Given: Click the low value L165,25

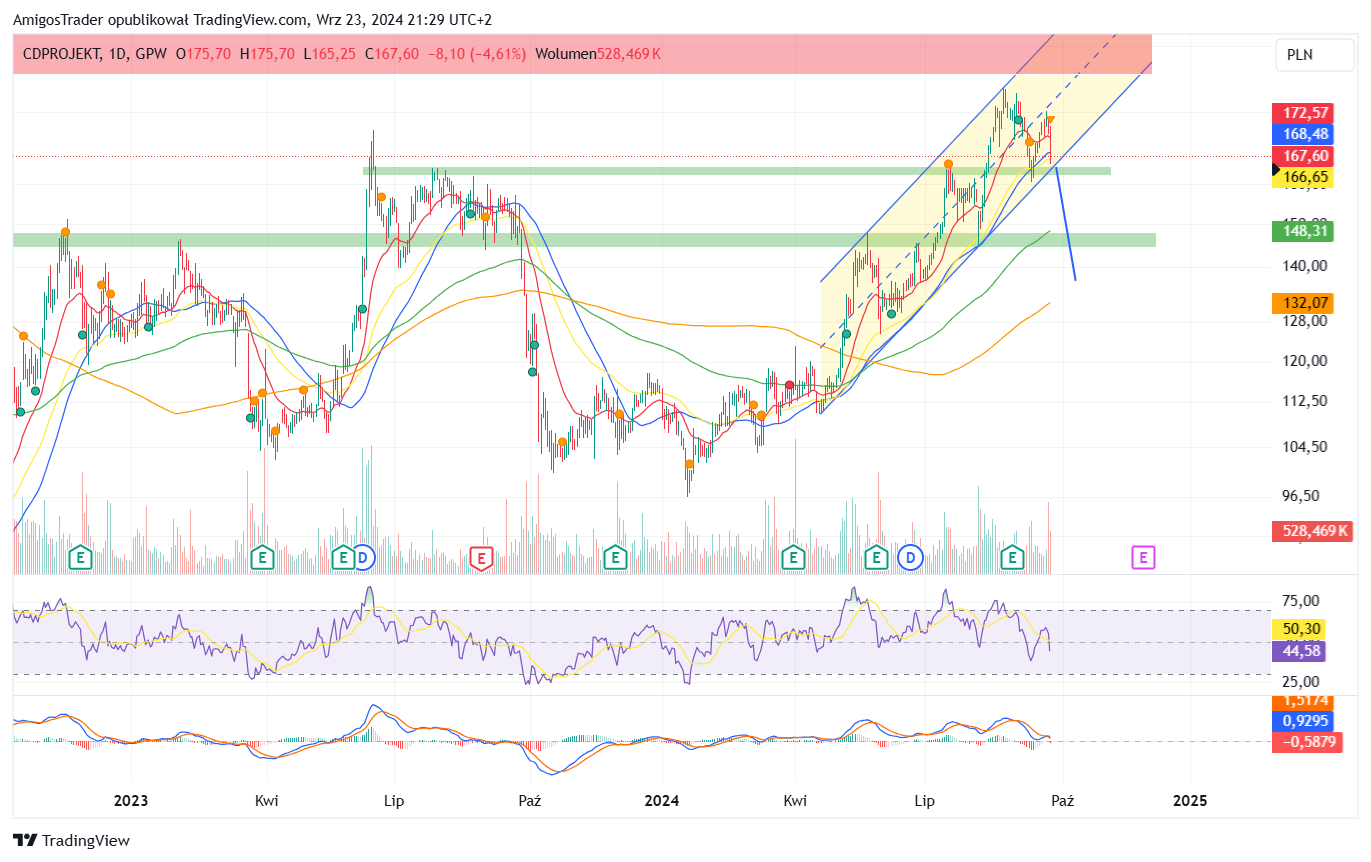Looking at the screenshot, I should coord(330,54).
